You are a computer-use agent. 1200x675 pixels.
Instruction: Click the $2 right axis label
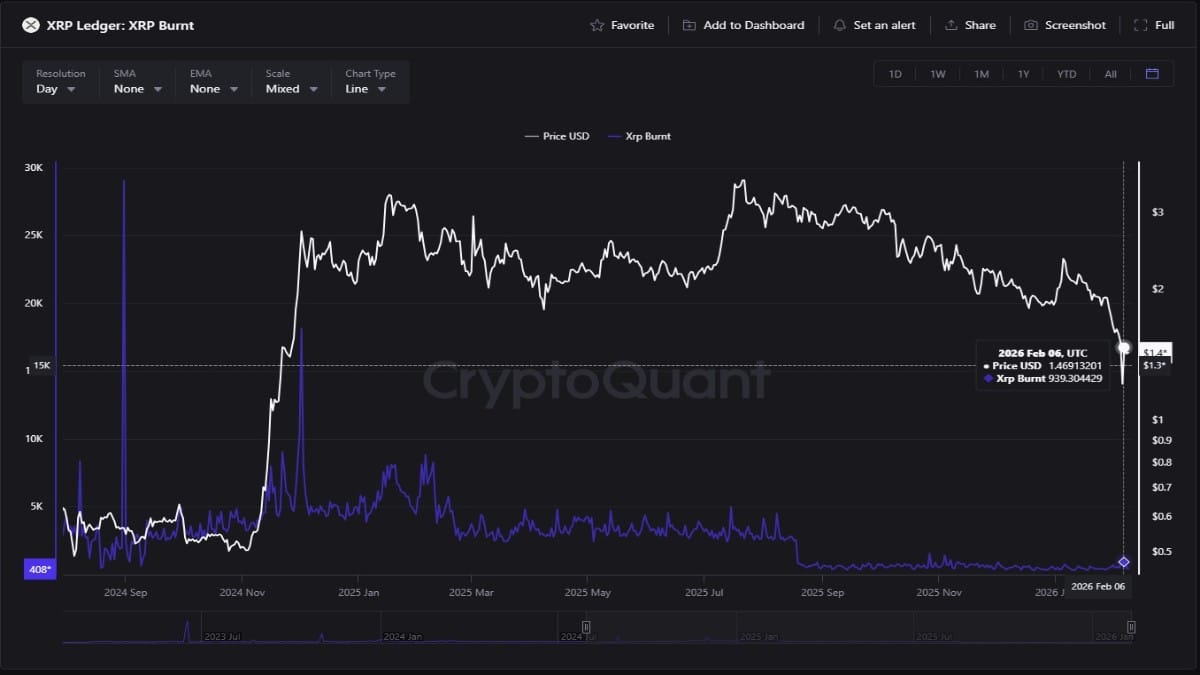[1158, 289]
